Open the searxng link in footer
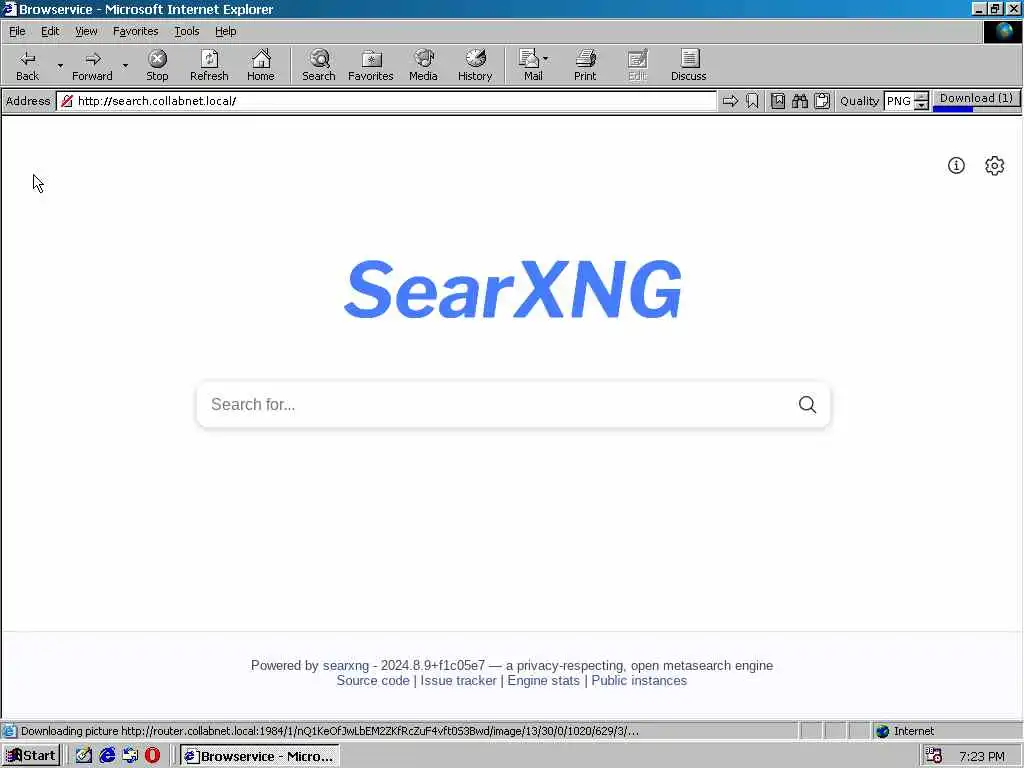Screen dimensions: 1024x768 345,665
